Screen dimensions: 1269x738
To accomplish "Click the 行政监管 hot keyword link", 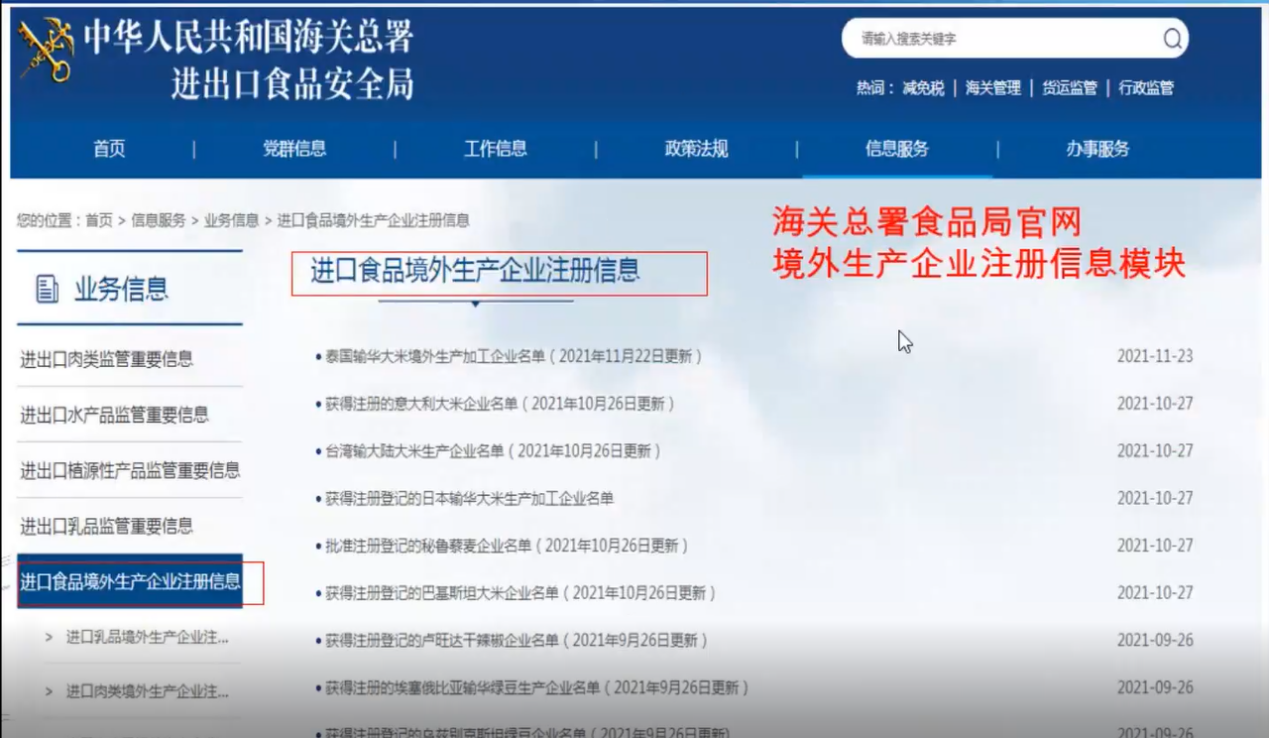I will [x=1146, y=88].
